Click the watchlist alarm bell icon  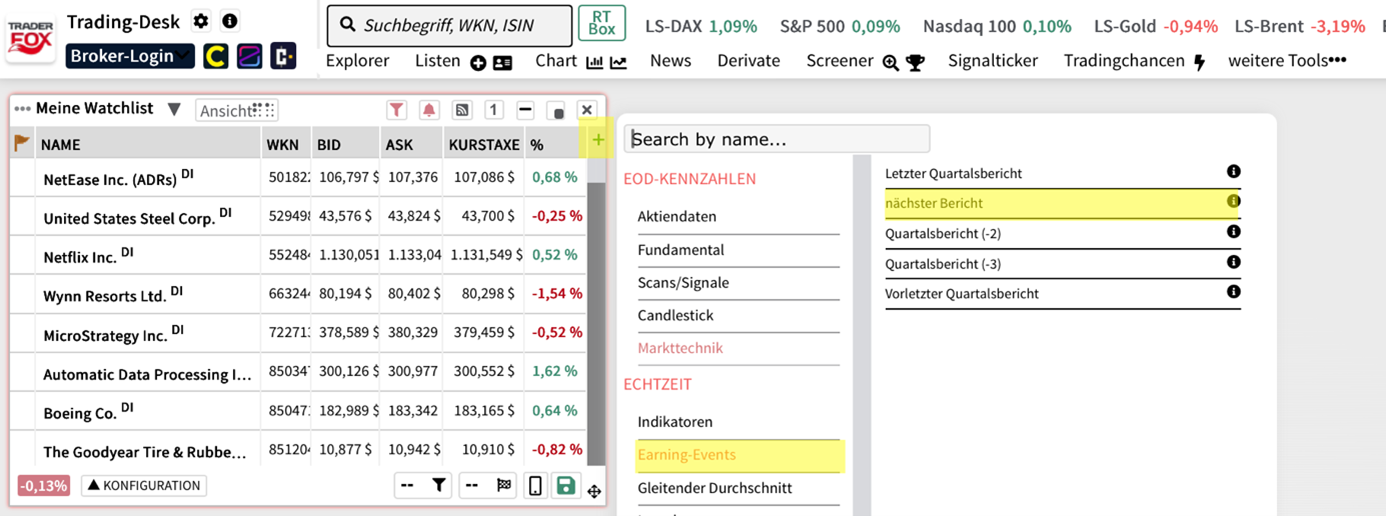coord(429,110)
